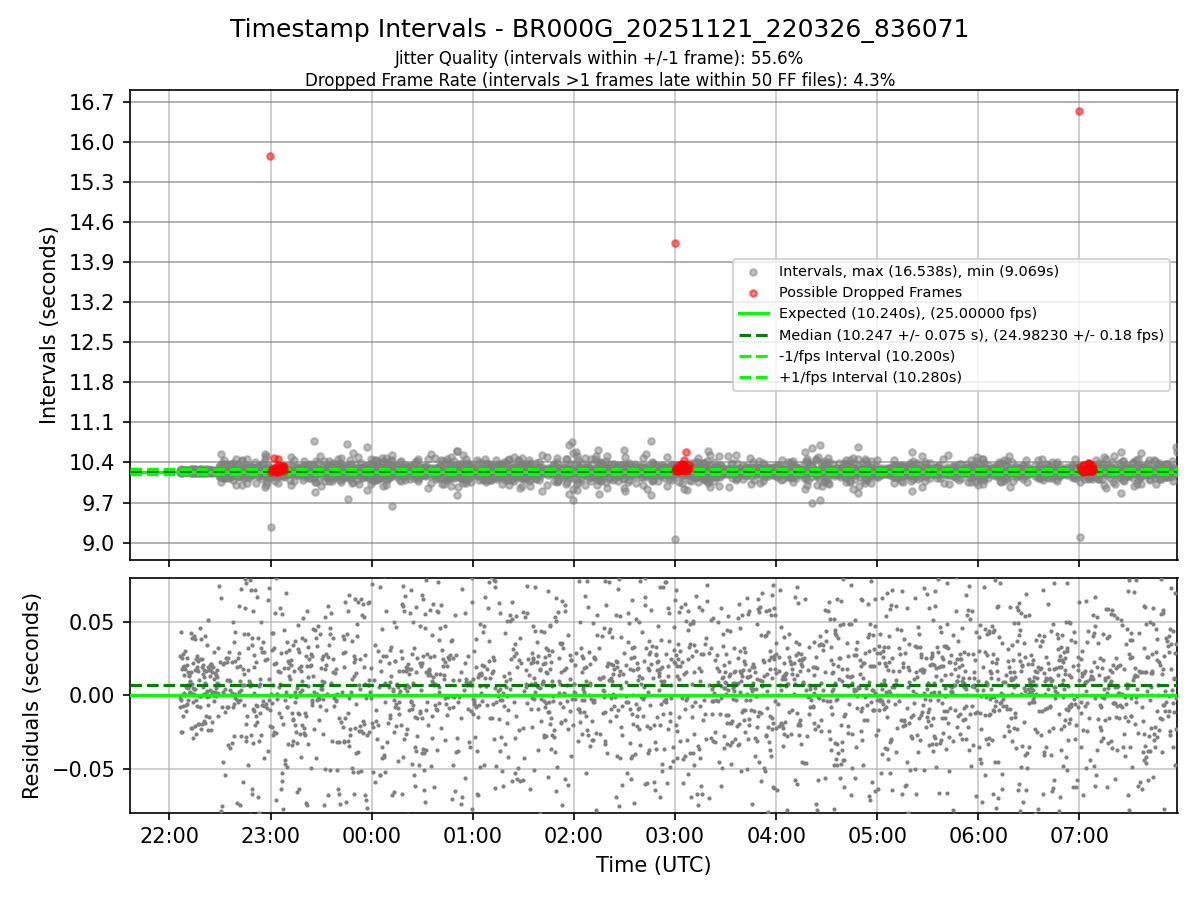The height and width of the screenshot is (900, 1200).
Task: Click the Time (UTC) x-axis label
Action: (653, 865)
